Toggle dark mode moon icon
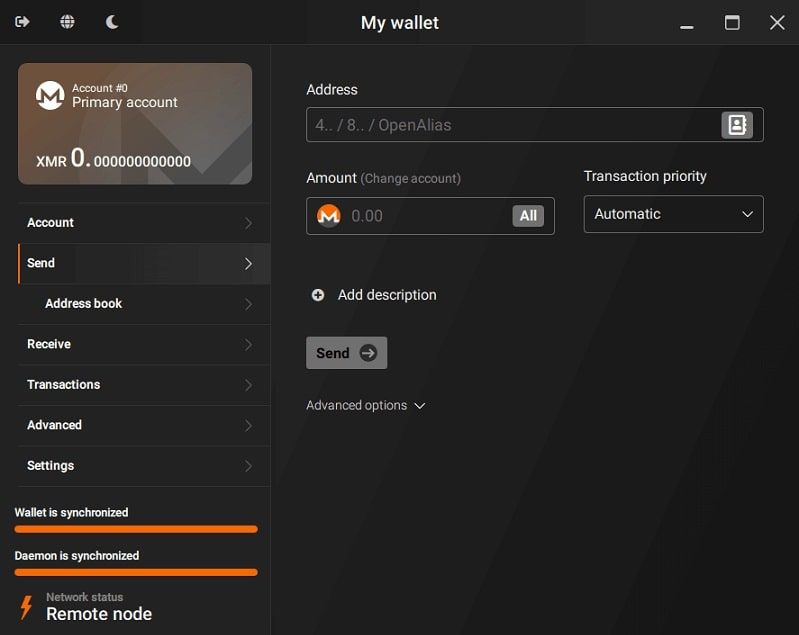This screenshot has width=799, height=635. tap(112, 22)
